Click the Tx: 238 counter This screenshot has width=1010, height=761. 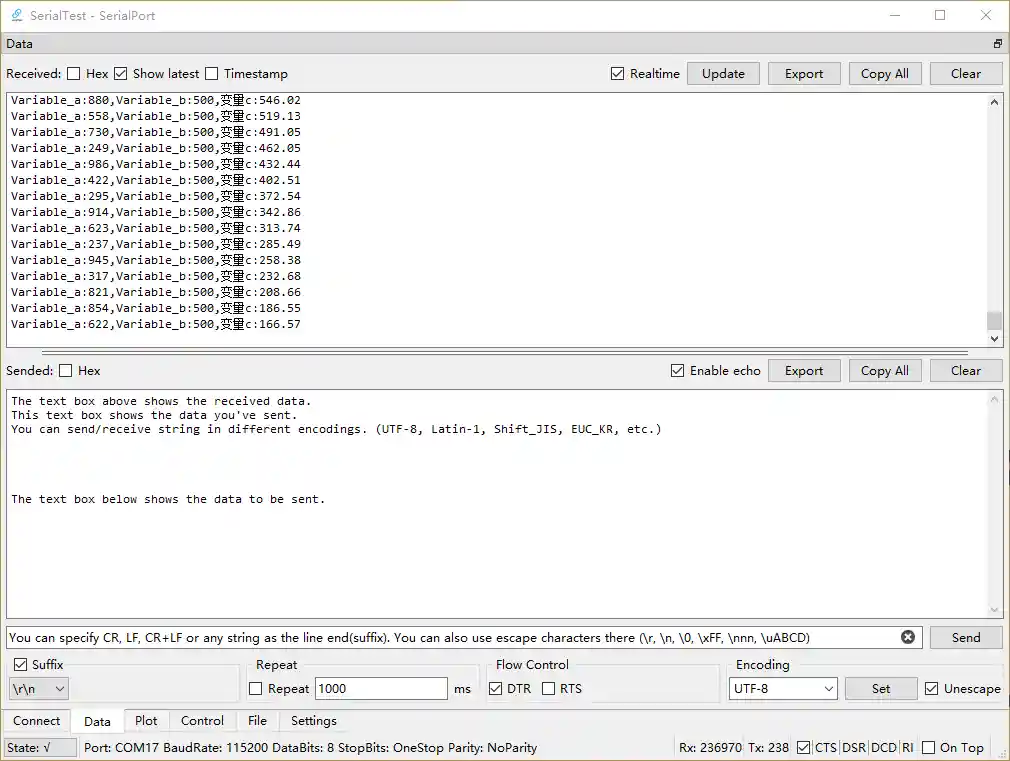pos(768,747)
